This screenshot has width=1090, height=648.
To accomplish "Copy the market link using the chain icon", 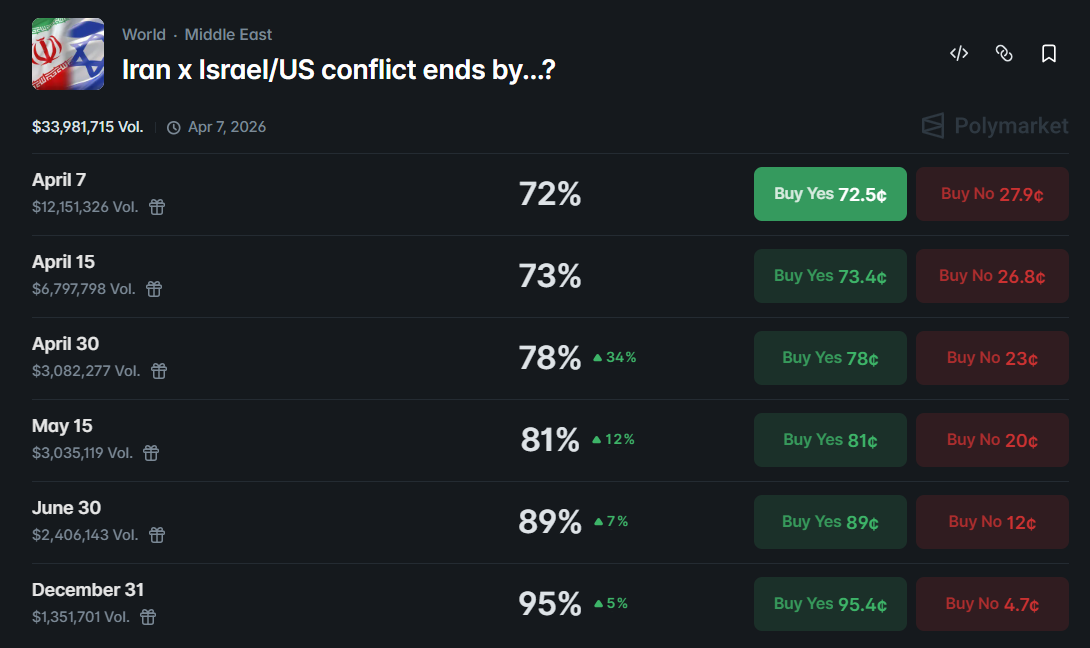I will [x=1004, y=54].
